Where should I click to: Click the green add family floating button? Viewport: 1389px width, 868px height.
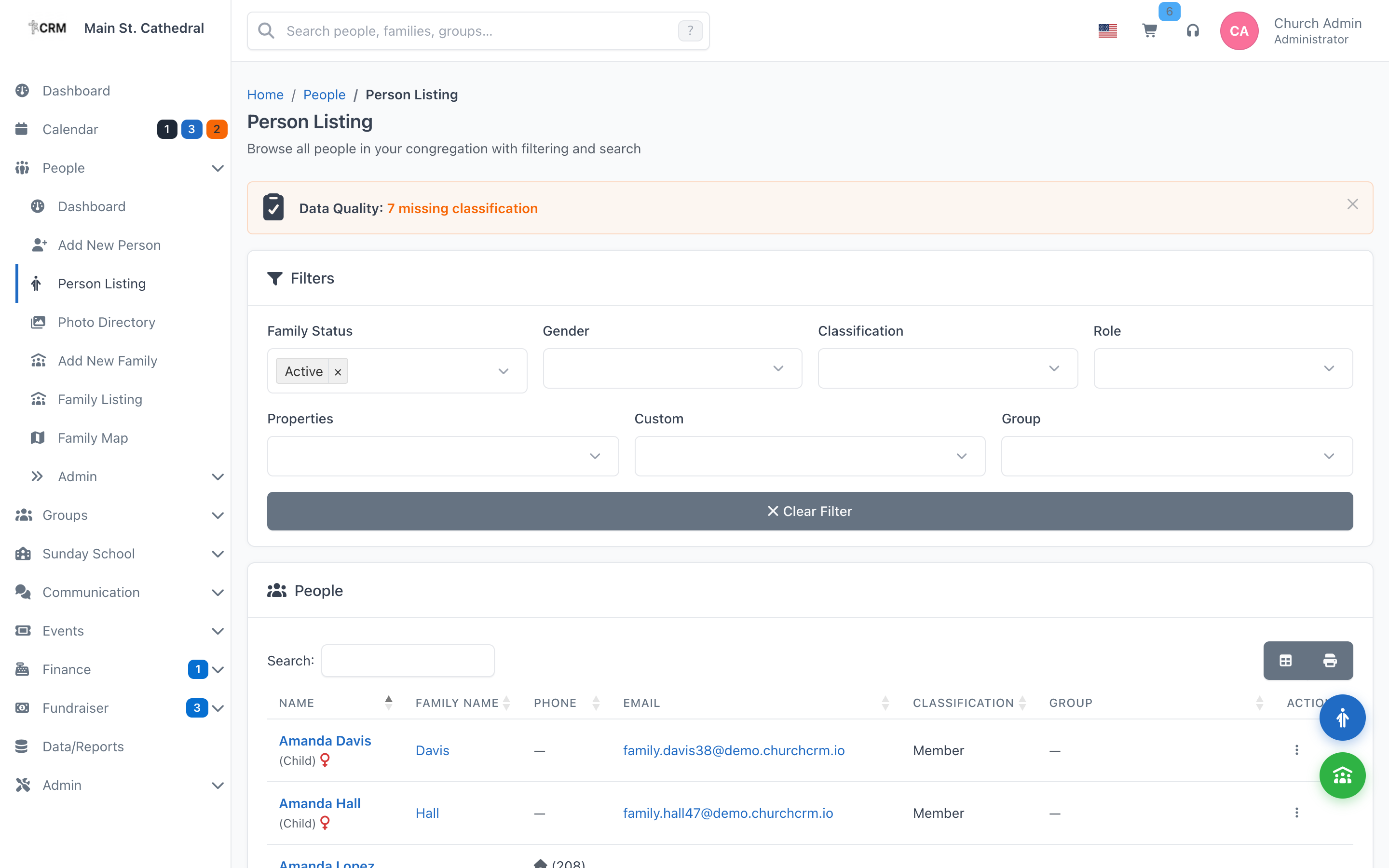1342,775
